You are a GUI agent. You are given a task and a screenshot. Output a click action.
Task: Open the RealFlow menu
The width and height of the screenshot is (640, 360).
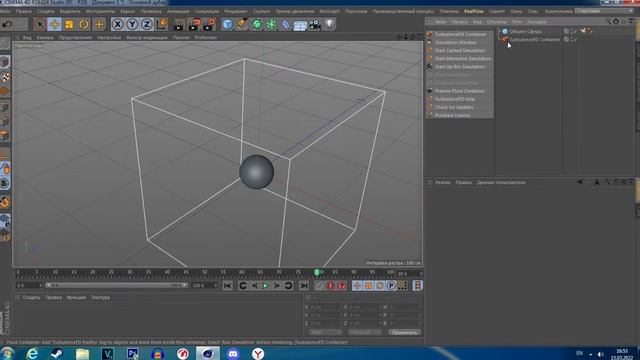(473, 11)
